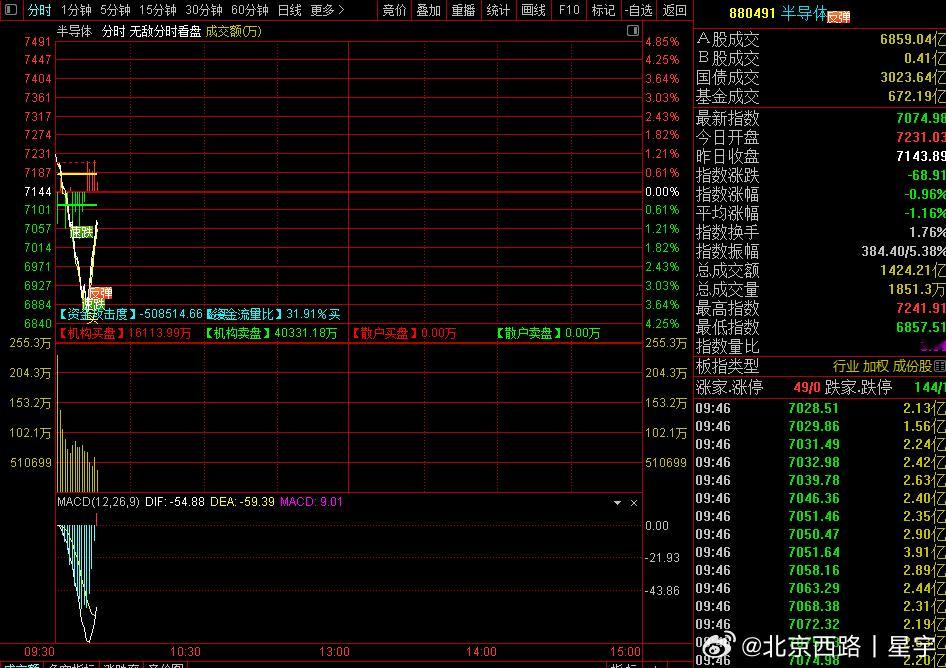The width and height of the screenshot is (946, 668).
Task: Click the 最新指数 7074.98 row
Action: click(820, 118)
